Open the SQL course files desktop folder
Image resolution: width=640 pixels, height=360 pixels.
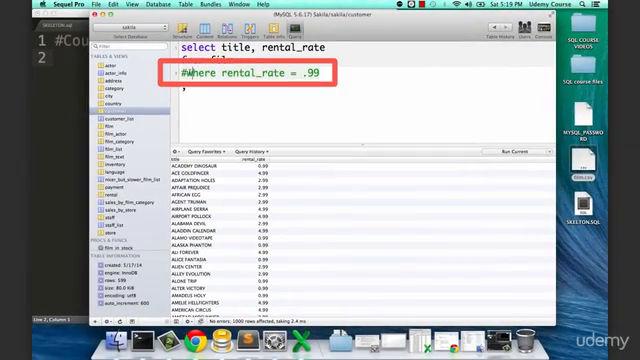point(583,69)
